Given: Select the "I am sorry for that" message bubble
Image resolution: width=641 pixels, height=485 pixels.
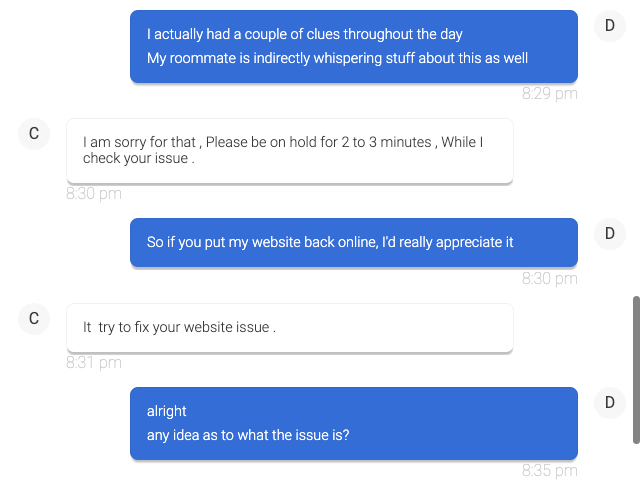Looking at the screenshot, I should [289, 151].
